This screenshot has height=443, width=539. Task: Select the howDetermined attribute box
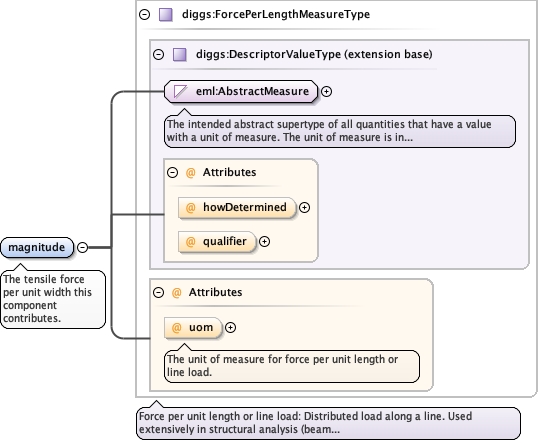coord(237,208)
